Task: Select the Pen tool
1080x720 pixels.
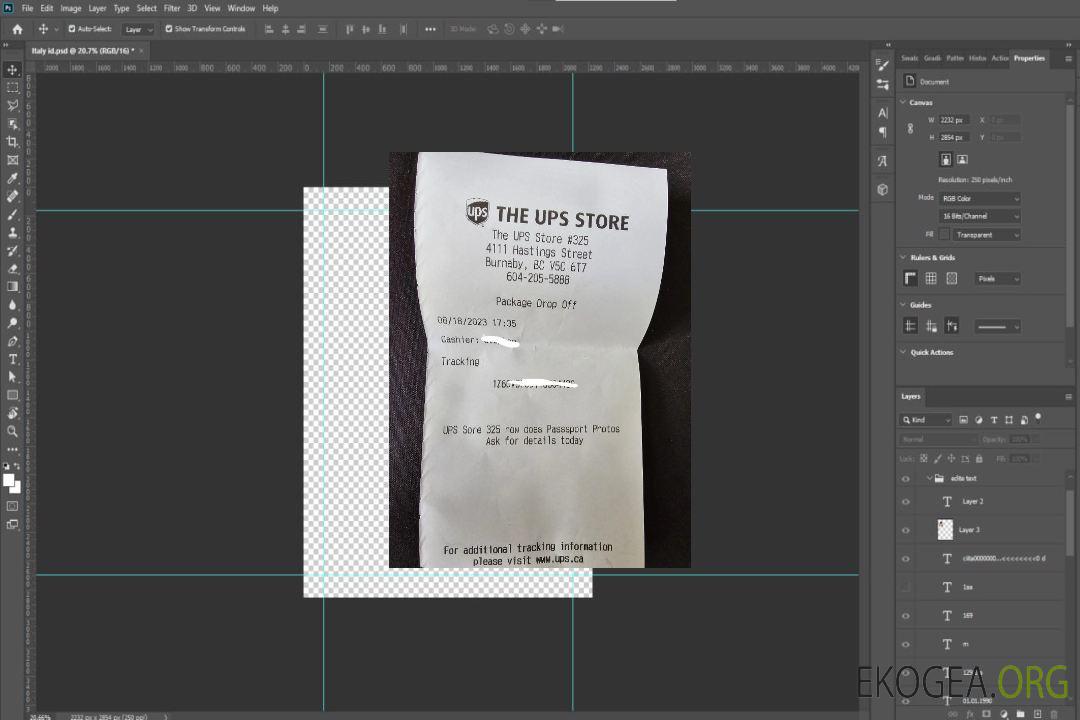Action: [x=12, y=341]
